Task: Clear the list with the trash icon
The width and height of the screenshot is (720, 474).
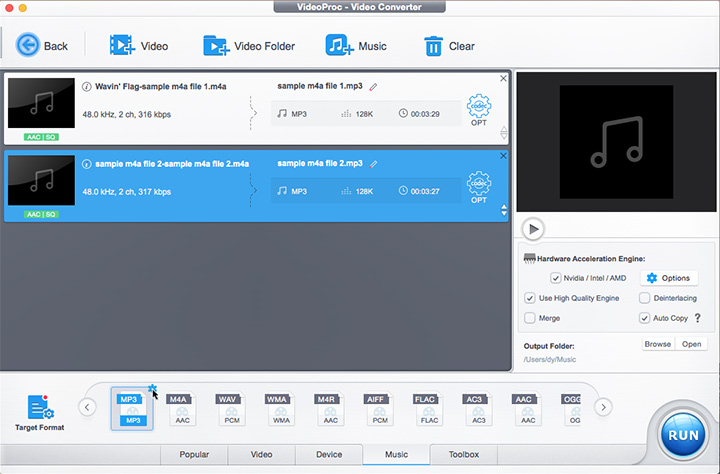Action: [x=433, y=45]
